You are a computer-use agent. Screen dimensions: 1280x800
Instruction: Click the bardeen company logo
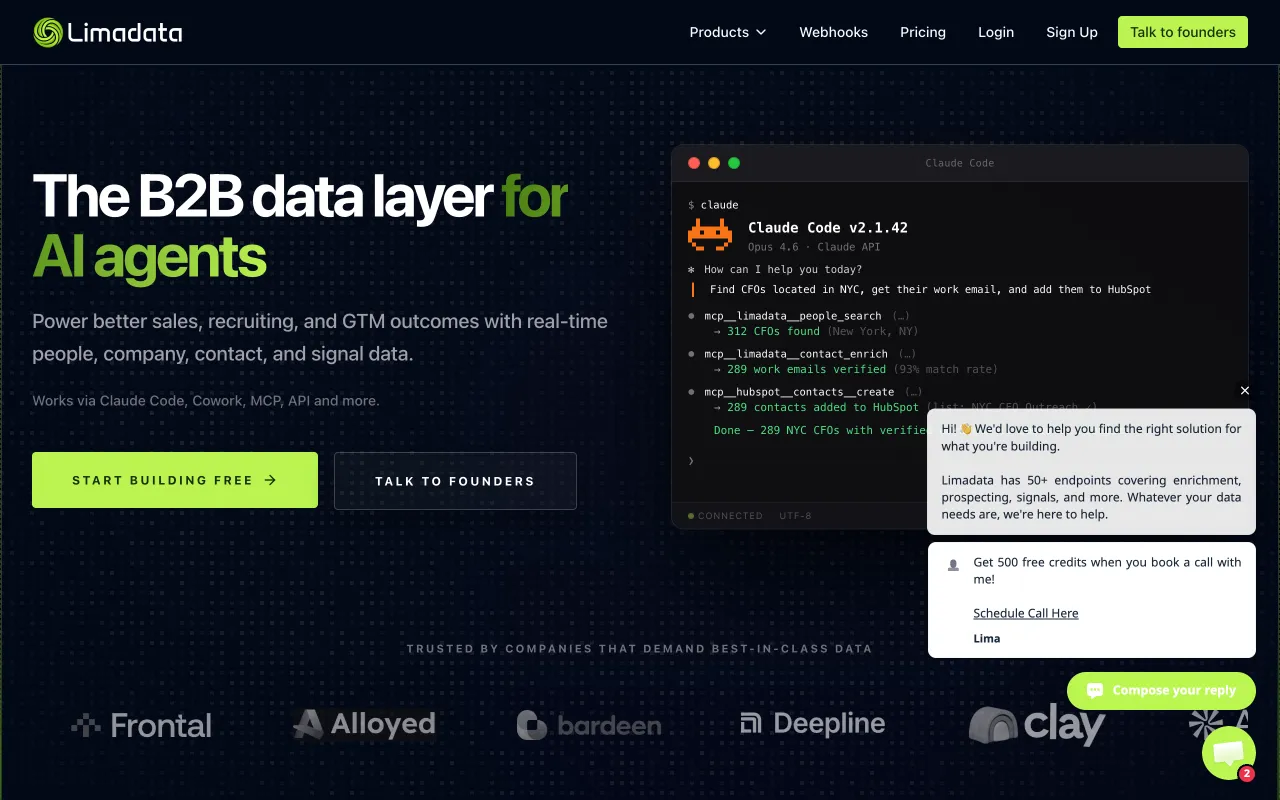[x=589, y=725]
